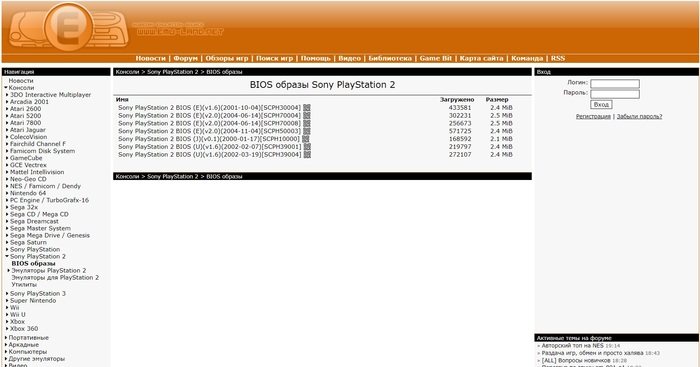Click the Загружено column header
Image resolution: width=700 pixels, height=367 pixels.
tap(457, 100)
